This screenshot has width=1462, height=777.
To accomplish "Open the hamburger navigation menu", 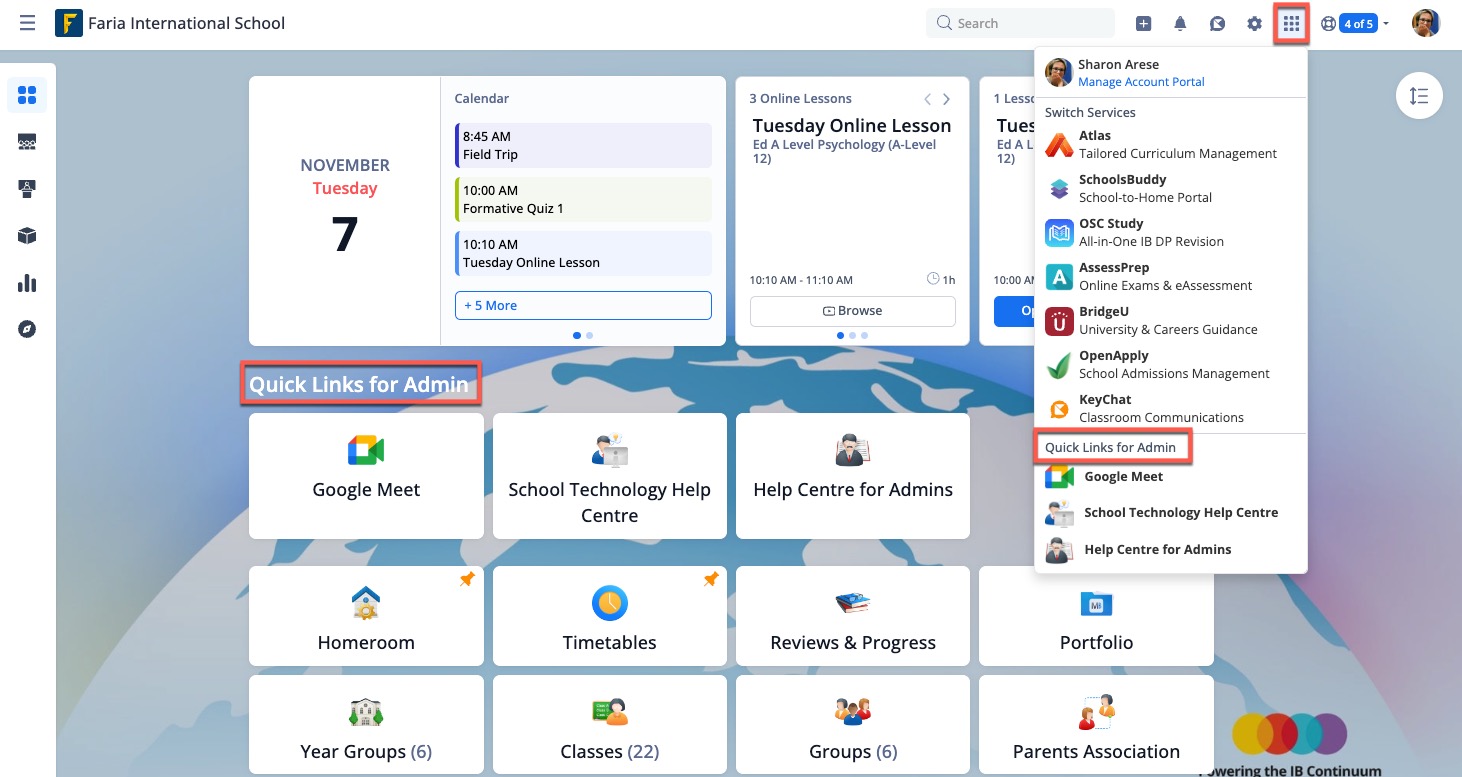I will click(27, 23).
